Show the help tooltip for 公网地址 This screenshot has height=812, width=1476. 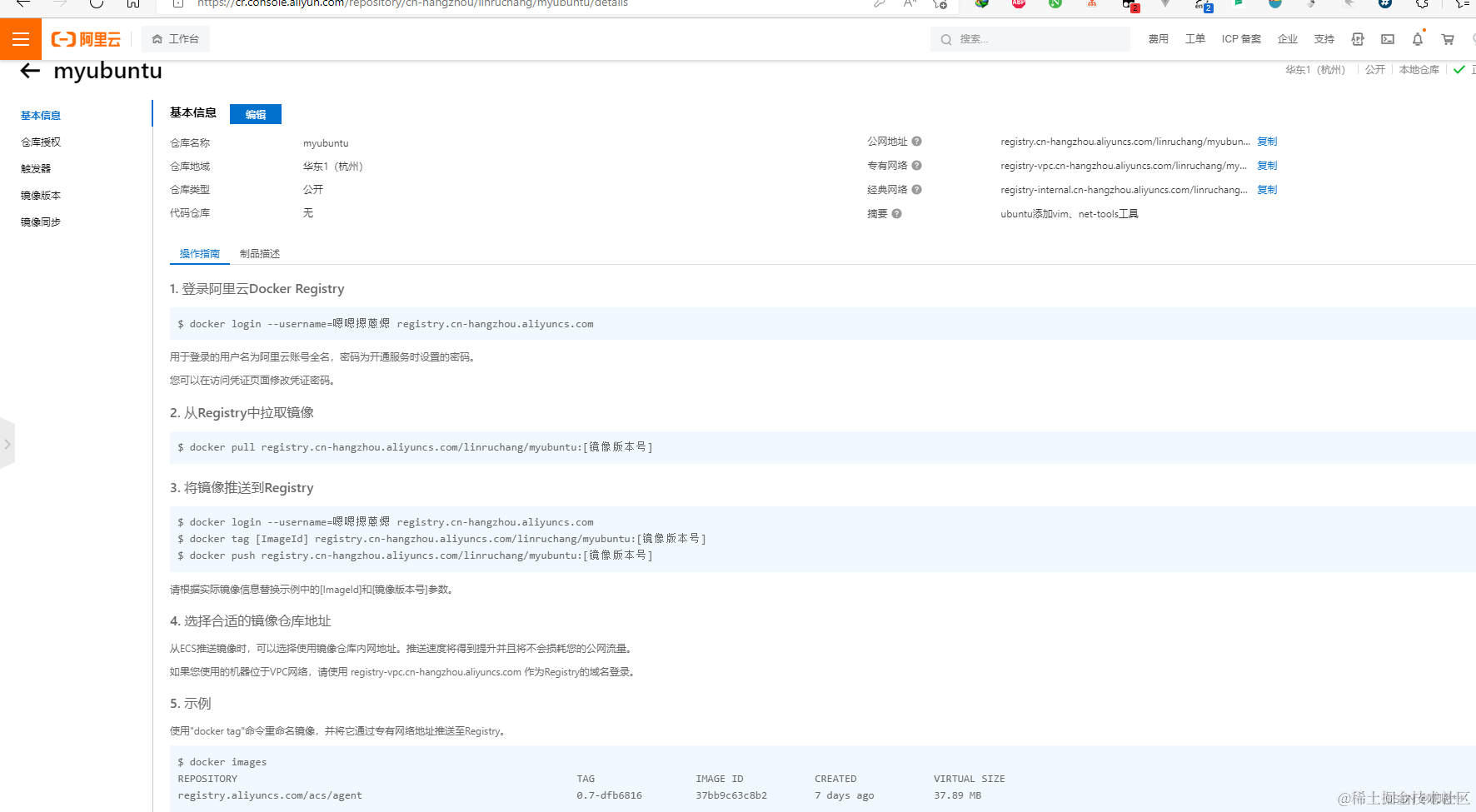pos(916,142)
